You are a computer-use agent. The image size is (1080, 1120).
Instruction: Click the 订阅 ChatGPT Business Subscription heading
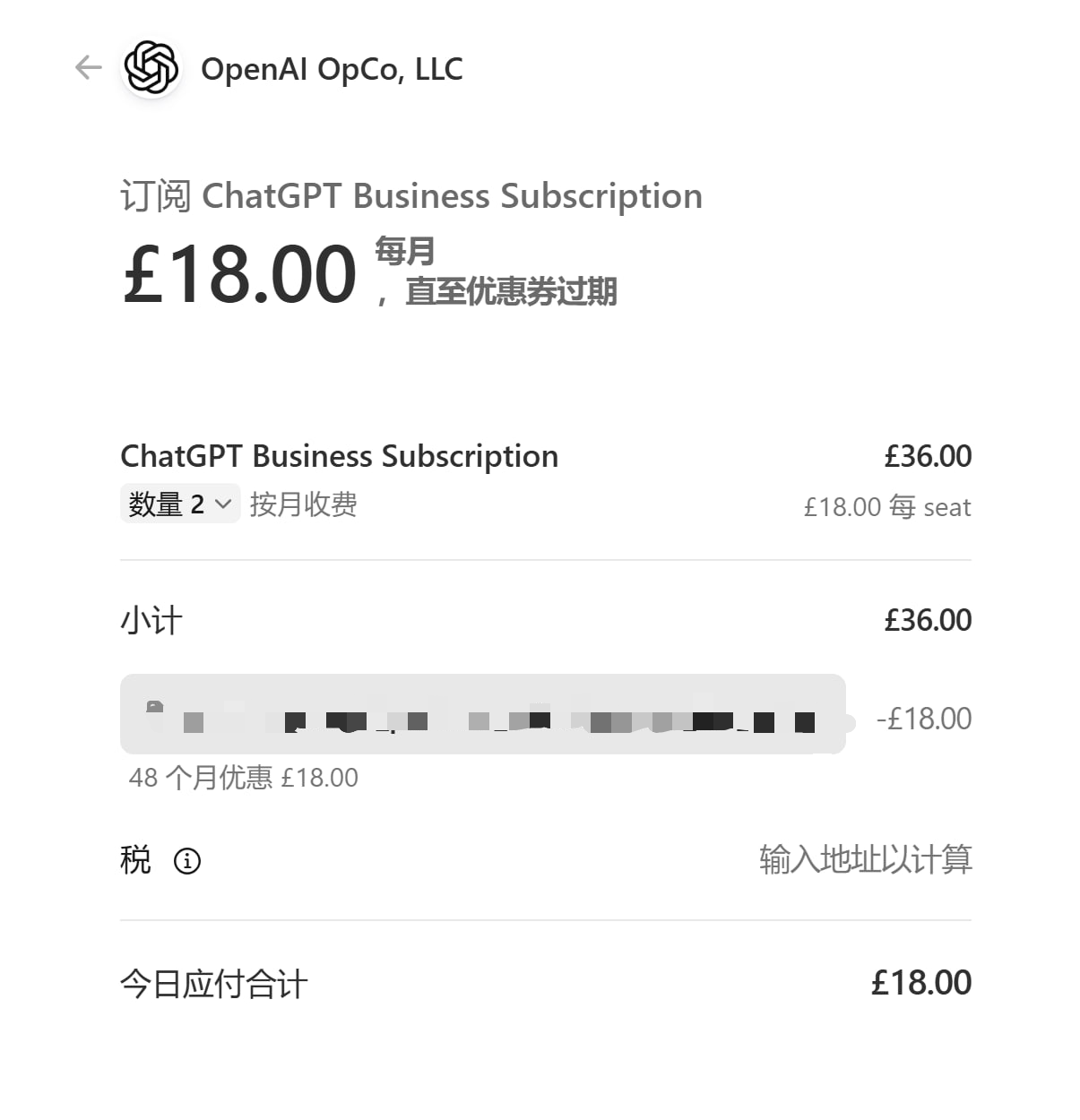tap(411, 196)
